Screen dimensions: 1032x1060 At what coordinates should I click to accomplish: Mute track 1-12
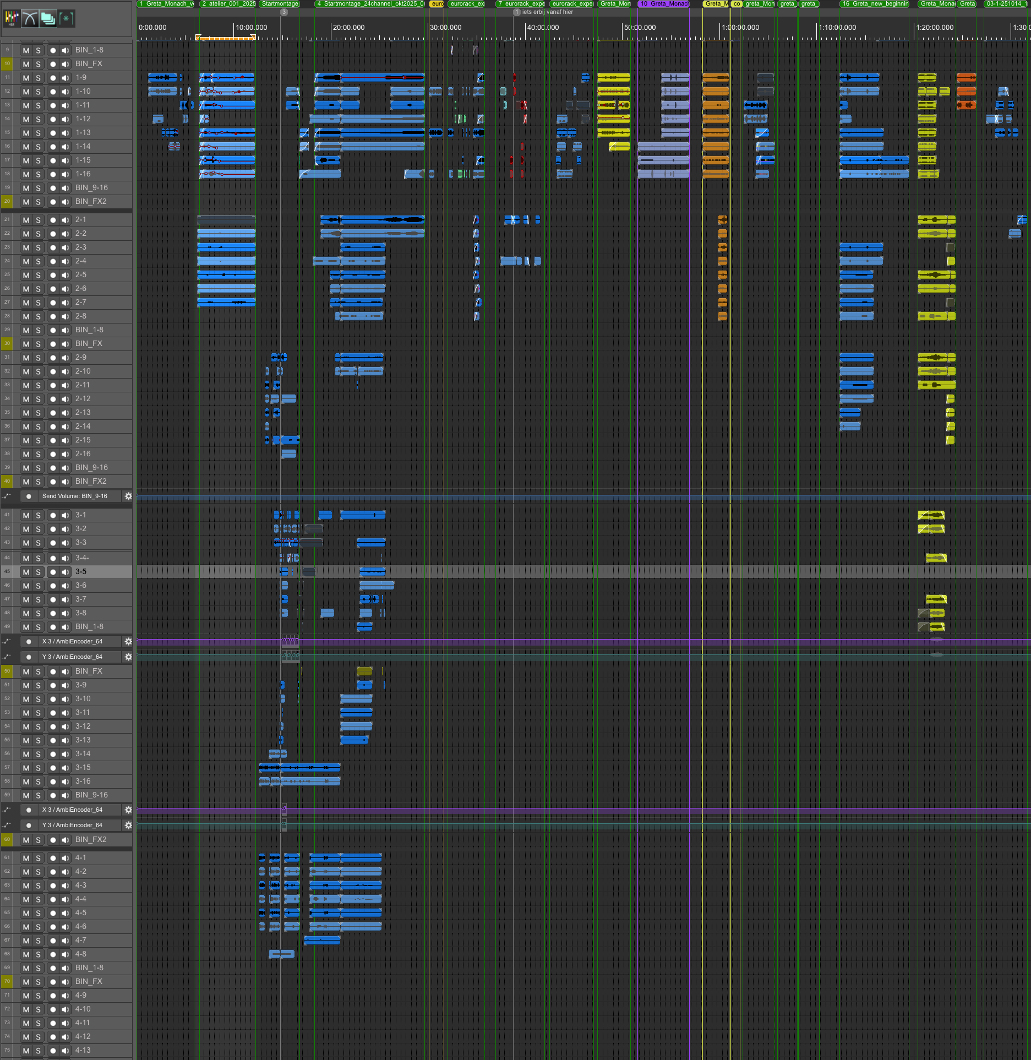(x=27, y=119)
